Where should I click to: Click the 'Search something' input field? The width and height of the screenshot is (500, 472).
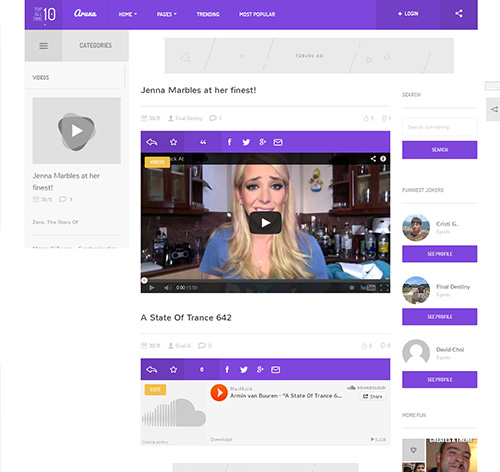click(x=440, y=127)
